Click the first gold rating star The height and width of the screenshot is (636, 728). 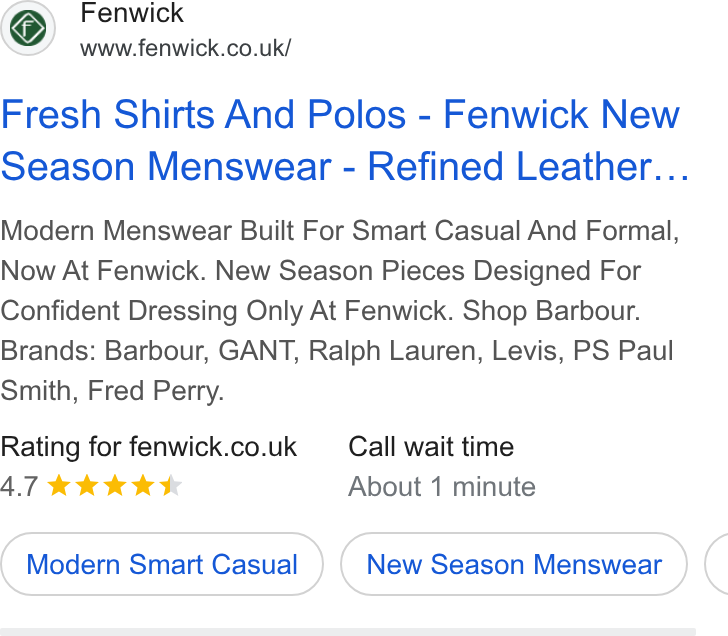pos(59,486)
